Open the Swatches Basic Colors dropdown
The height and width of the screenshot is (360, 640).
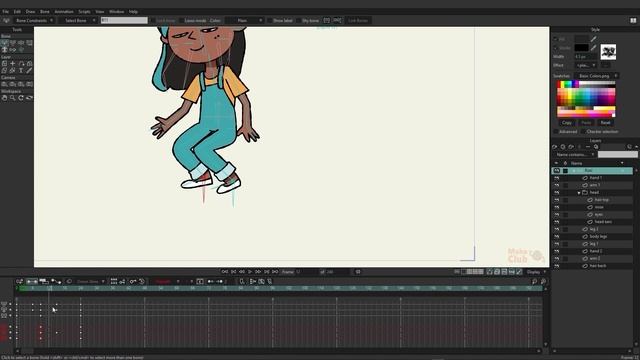tap(597, 76)
